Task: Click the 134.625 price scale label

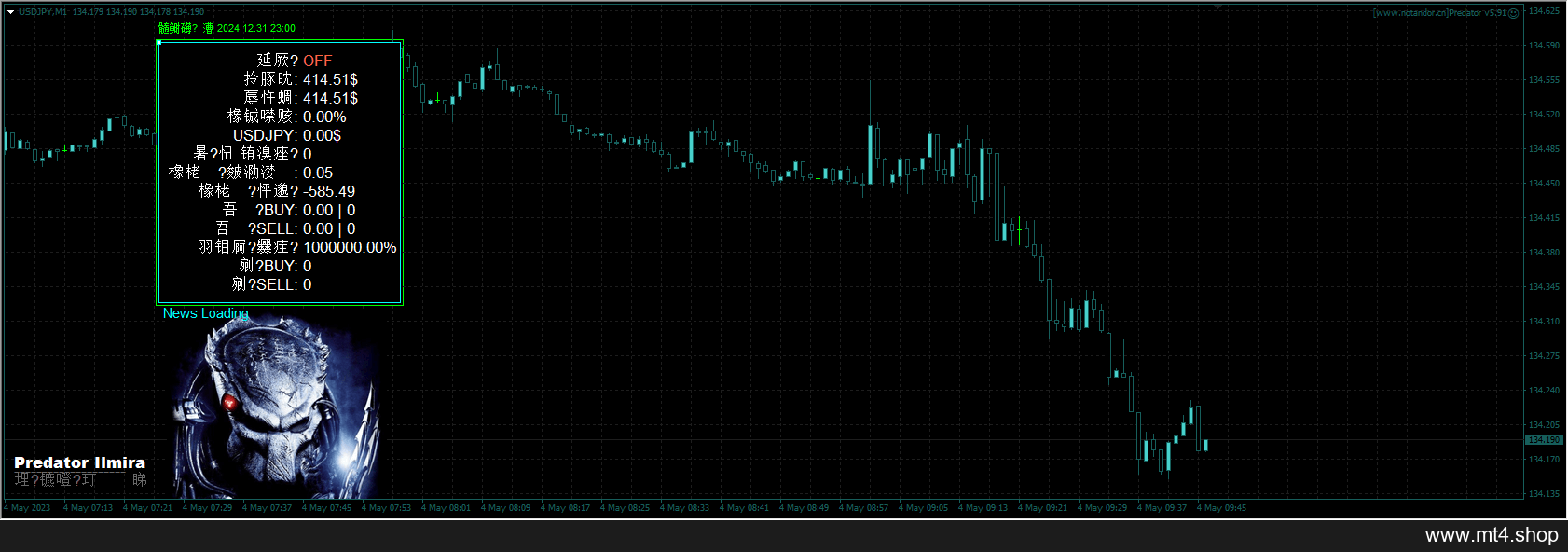Action: (1544, 11)
